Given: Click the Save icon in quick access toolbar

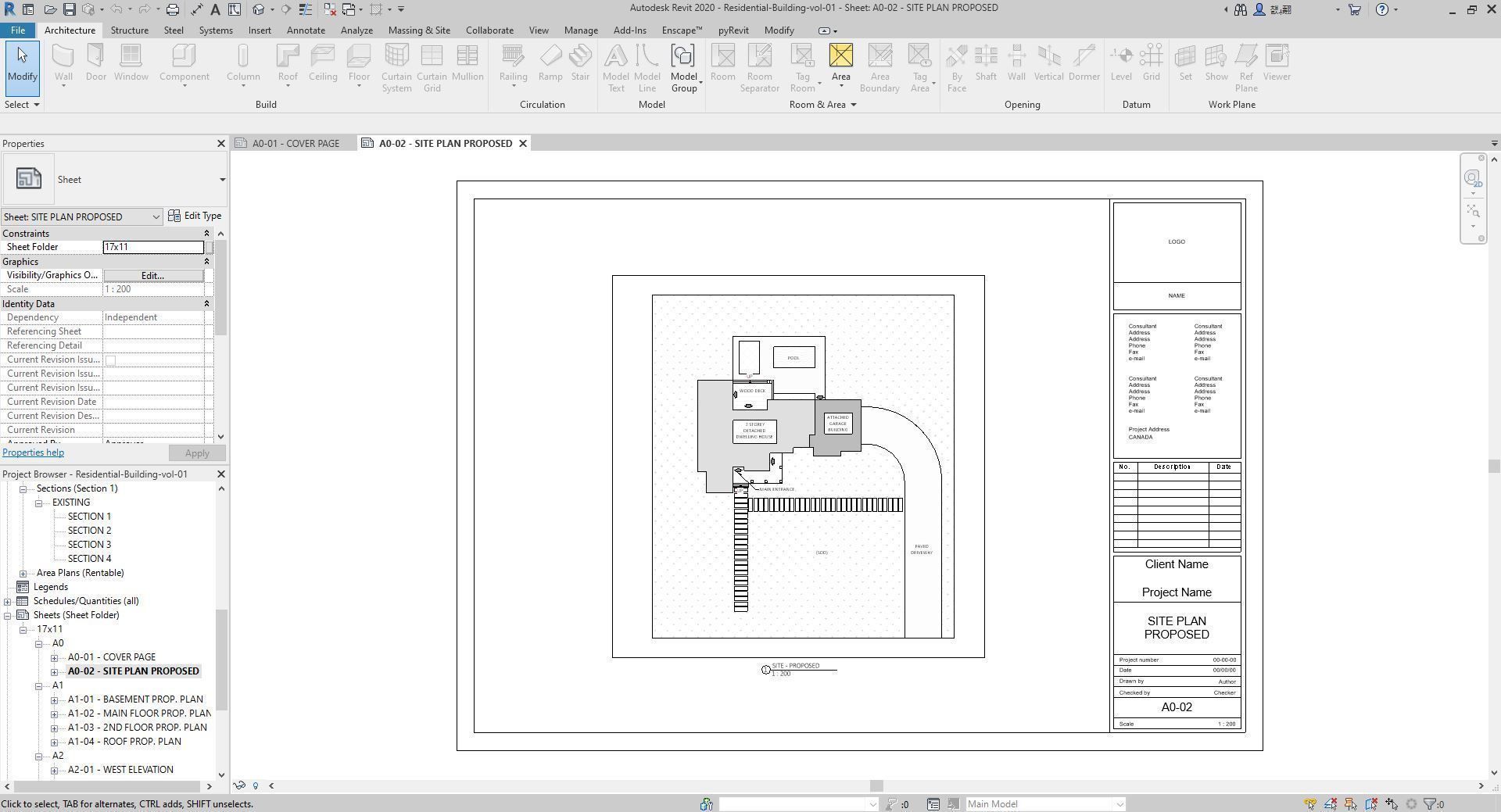Looking at the screenshot, I should pos(69,9).
